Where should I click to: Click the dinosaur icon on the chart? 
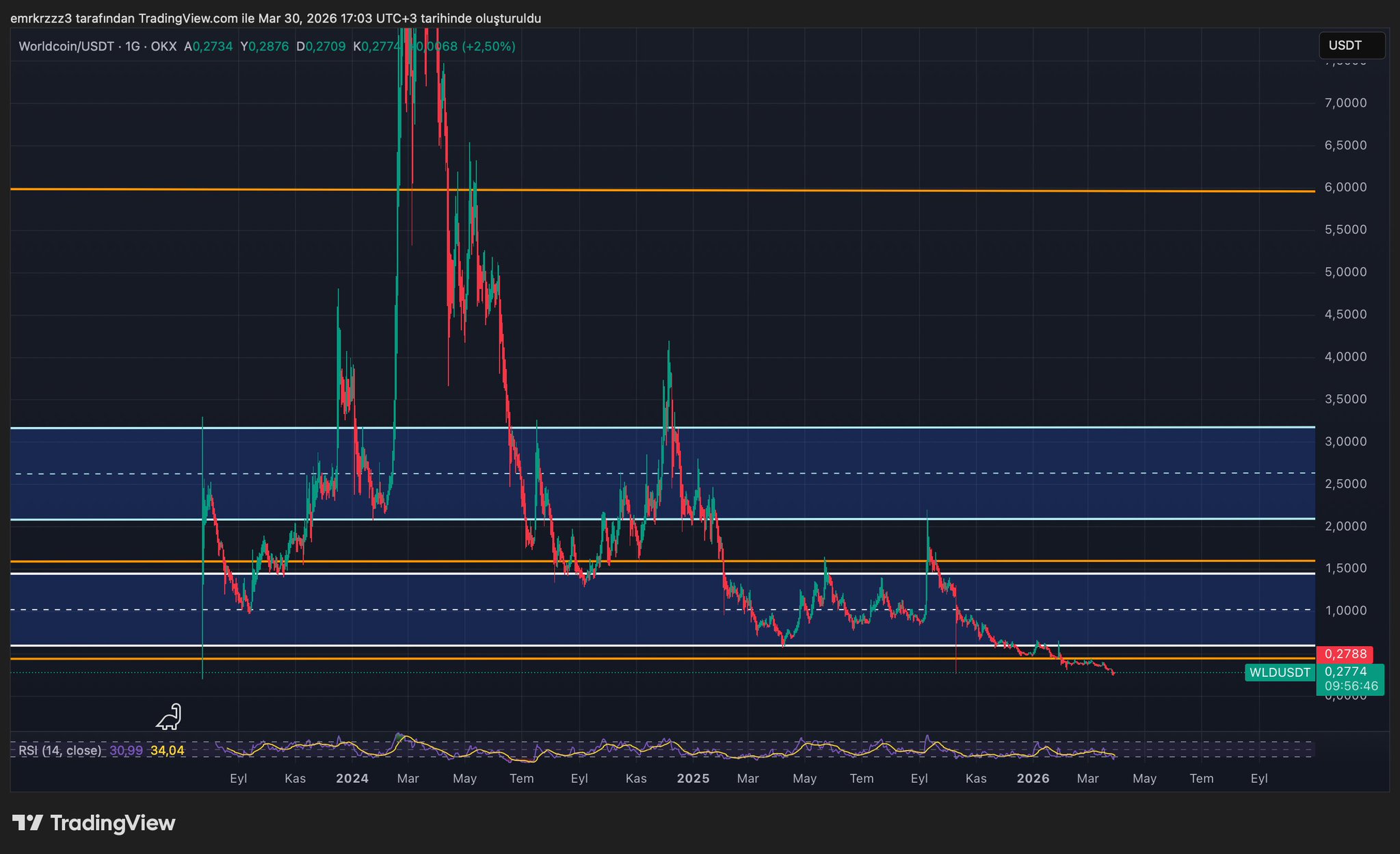169,717
